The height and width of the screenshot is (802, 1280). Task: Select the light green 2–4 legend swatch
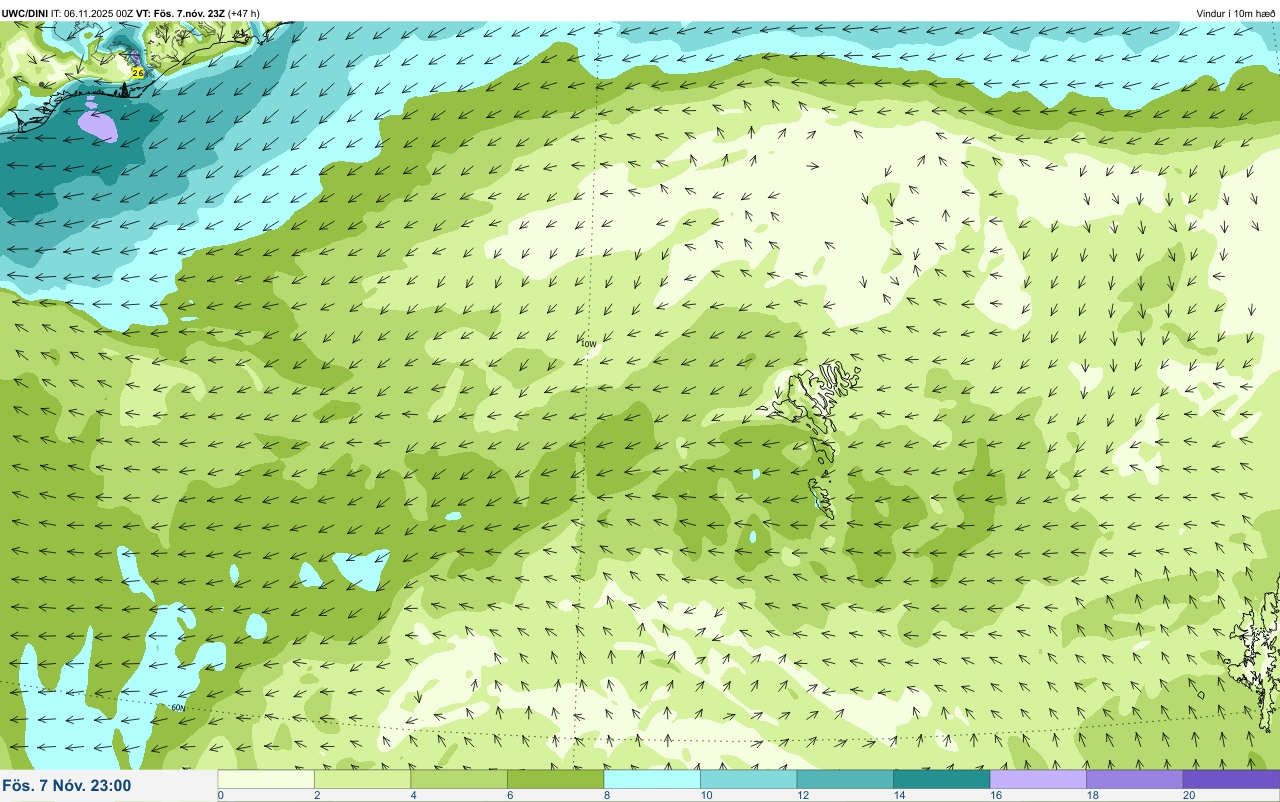(362, 779)
